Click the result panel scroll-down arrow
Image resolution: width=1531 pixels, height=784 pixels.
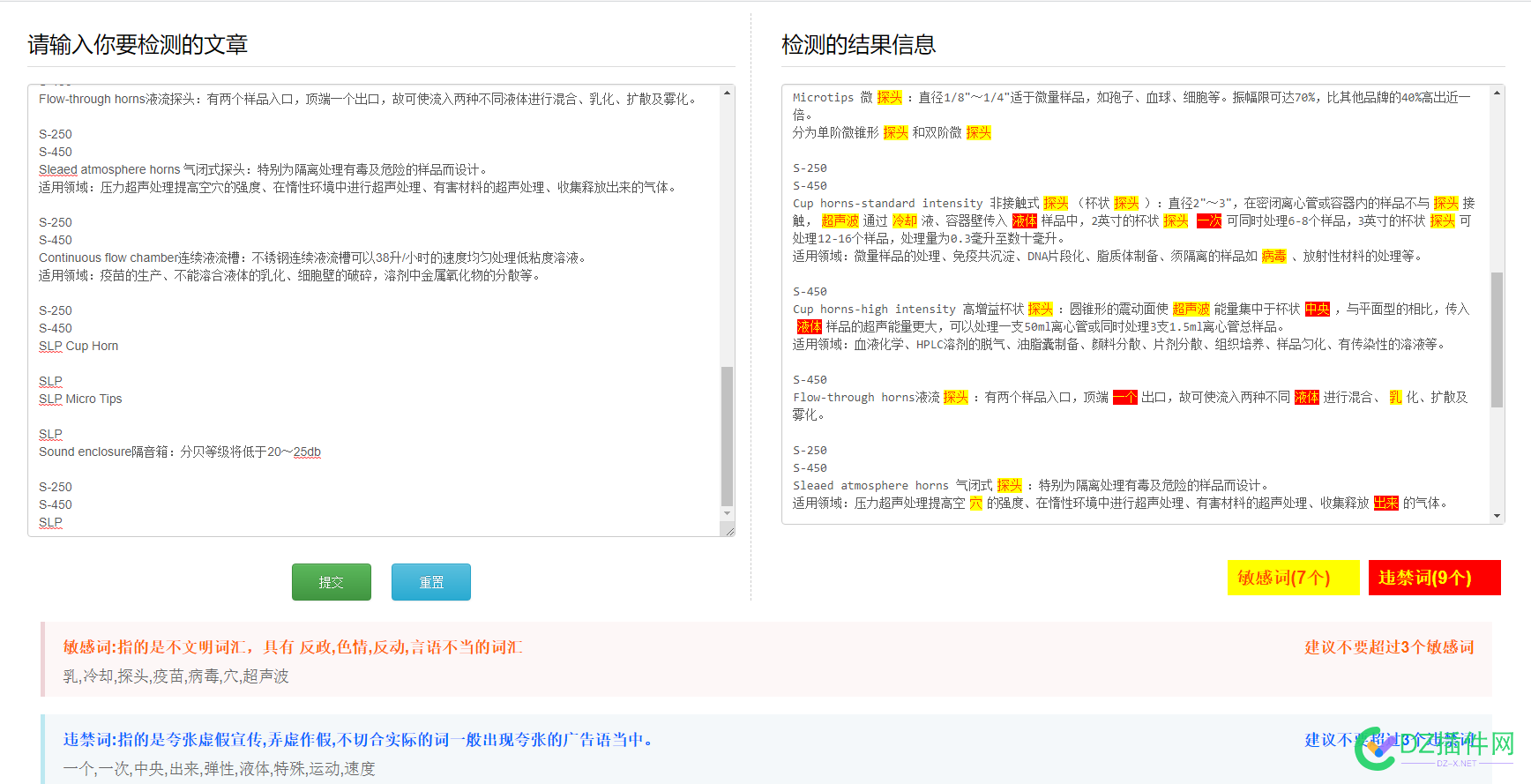[1497, 516]
